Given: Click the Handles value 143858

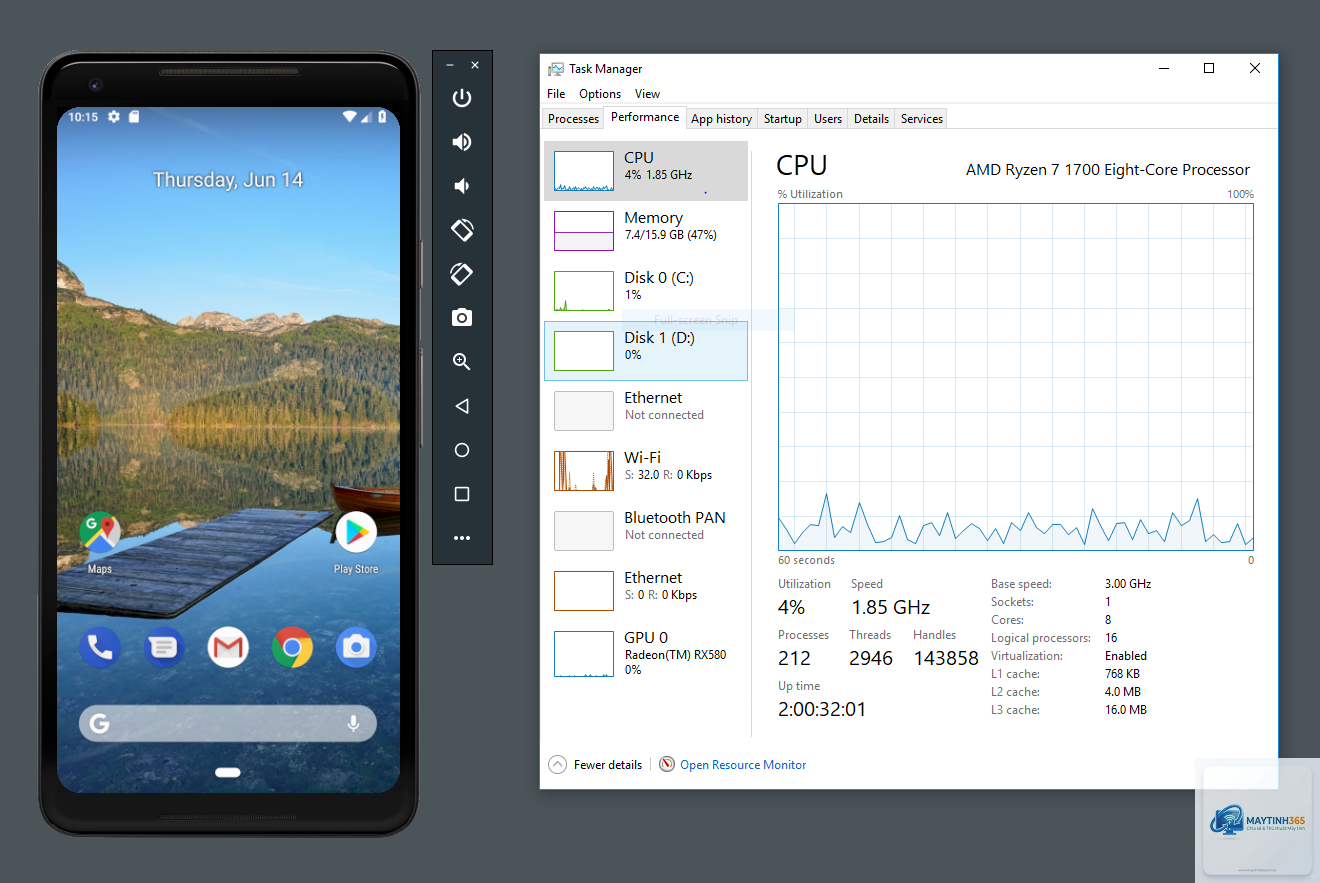Looking at the screenshot, I should pos(946,658).
